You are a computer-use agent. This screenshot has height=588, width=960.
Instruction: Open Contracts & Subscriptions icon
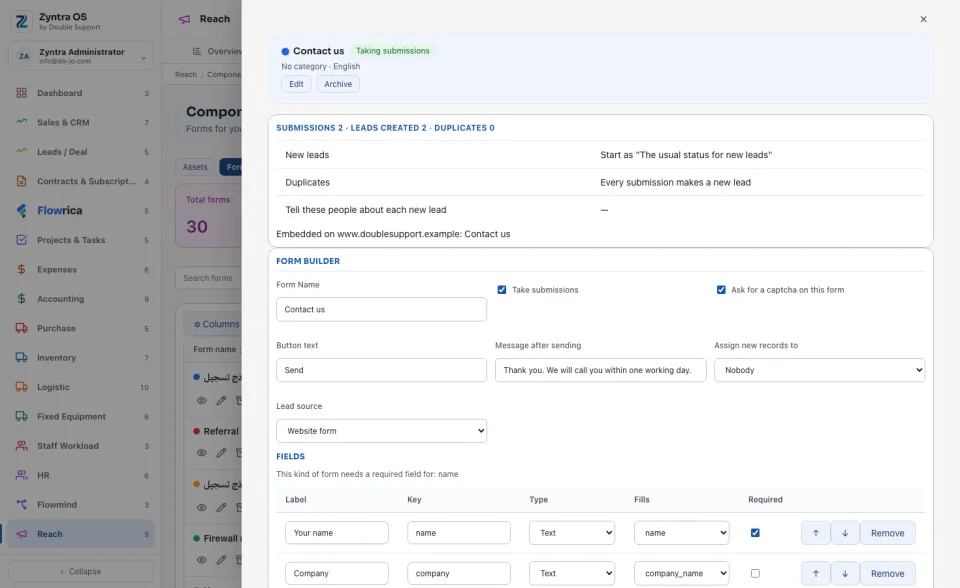tap(21, 181)
